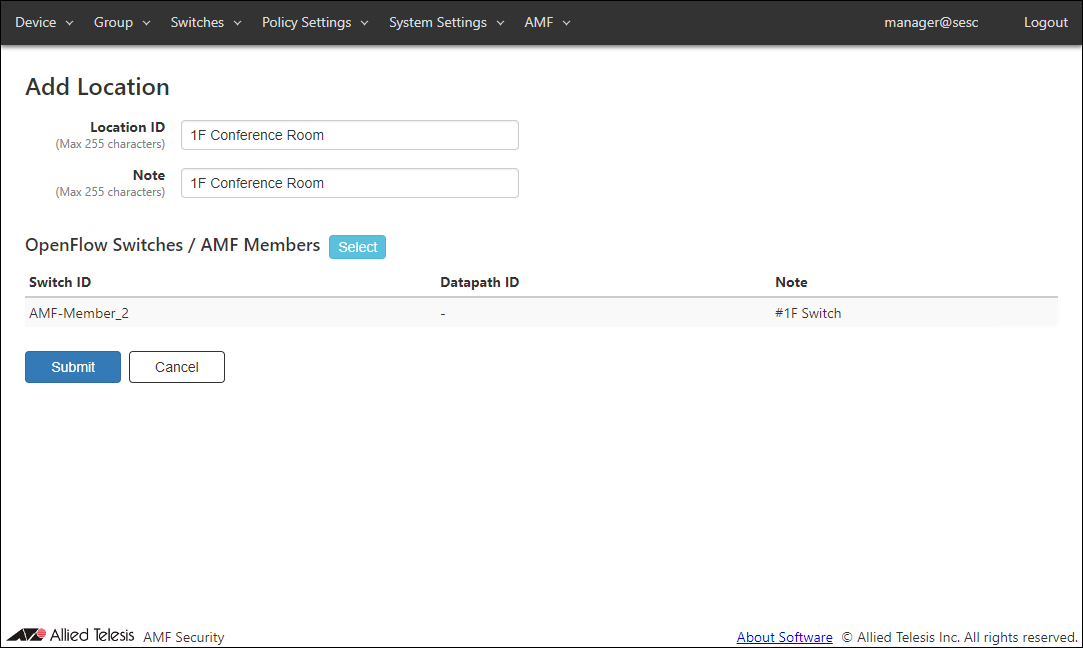The width and height of the screenshot is (1083, 648).
Task: Click the Allied Telesis logo in footer
Action: pos(71,636)
